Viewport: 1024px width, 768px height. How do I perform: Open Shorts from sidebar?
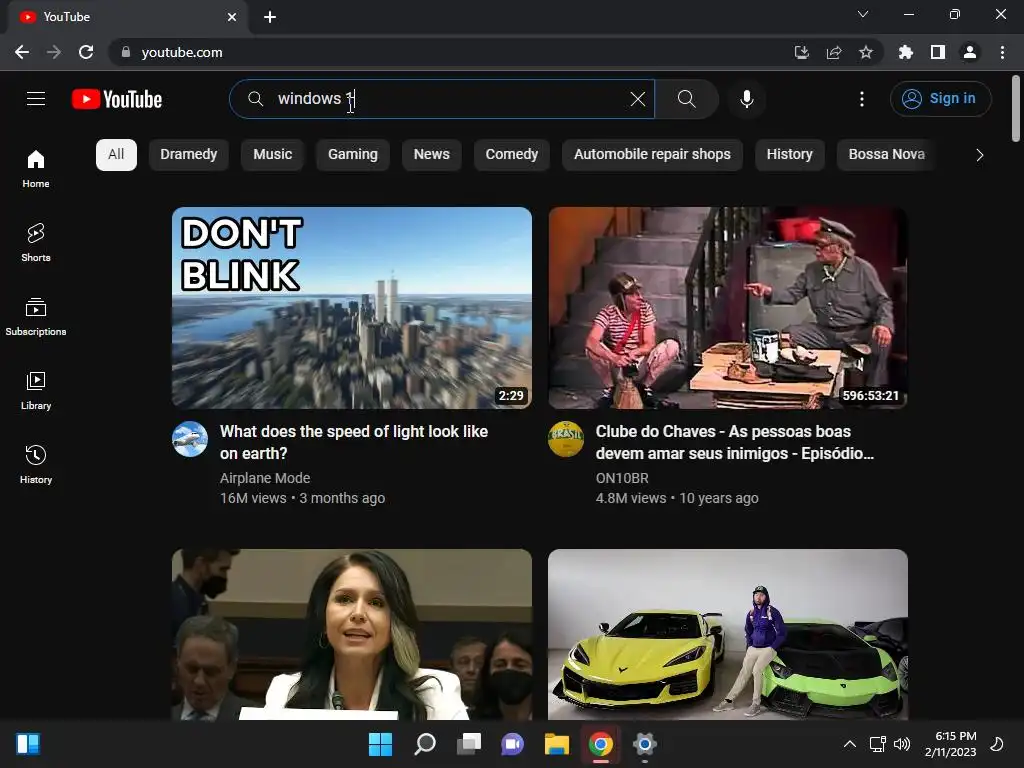tap(36, 242)
